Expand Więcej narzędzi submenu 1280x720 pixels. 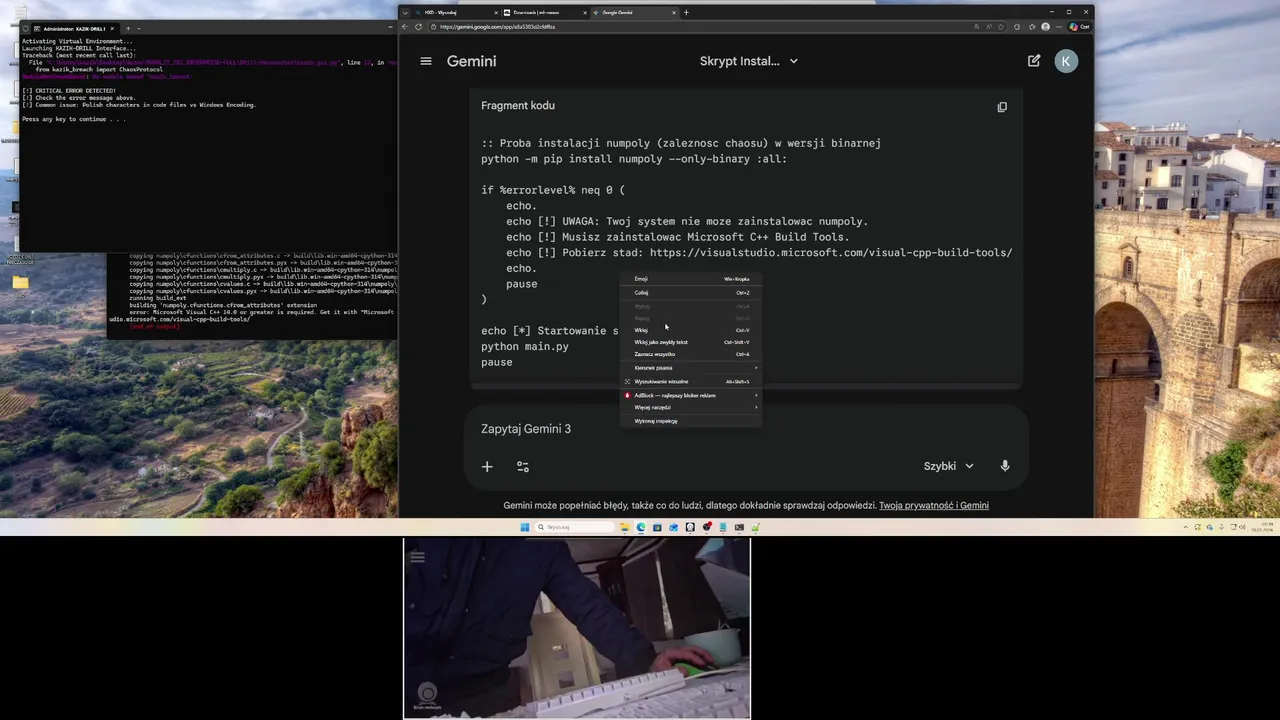756,407
